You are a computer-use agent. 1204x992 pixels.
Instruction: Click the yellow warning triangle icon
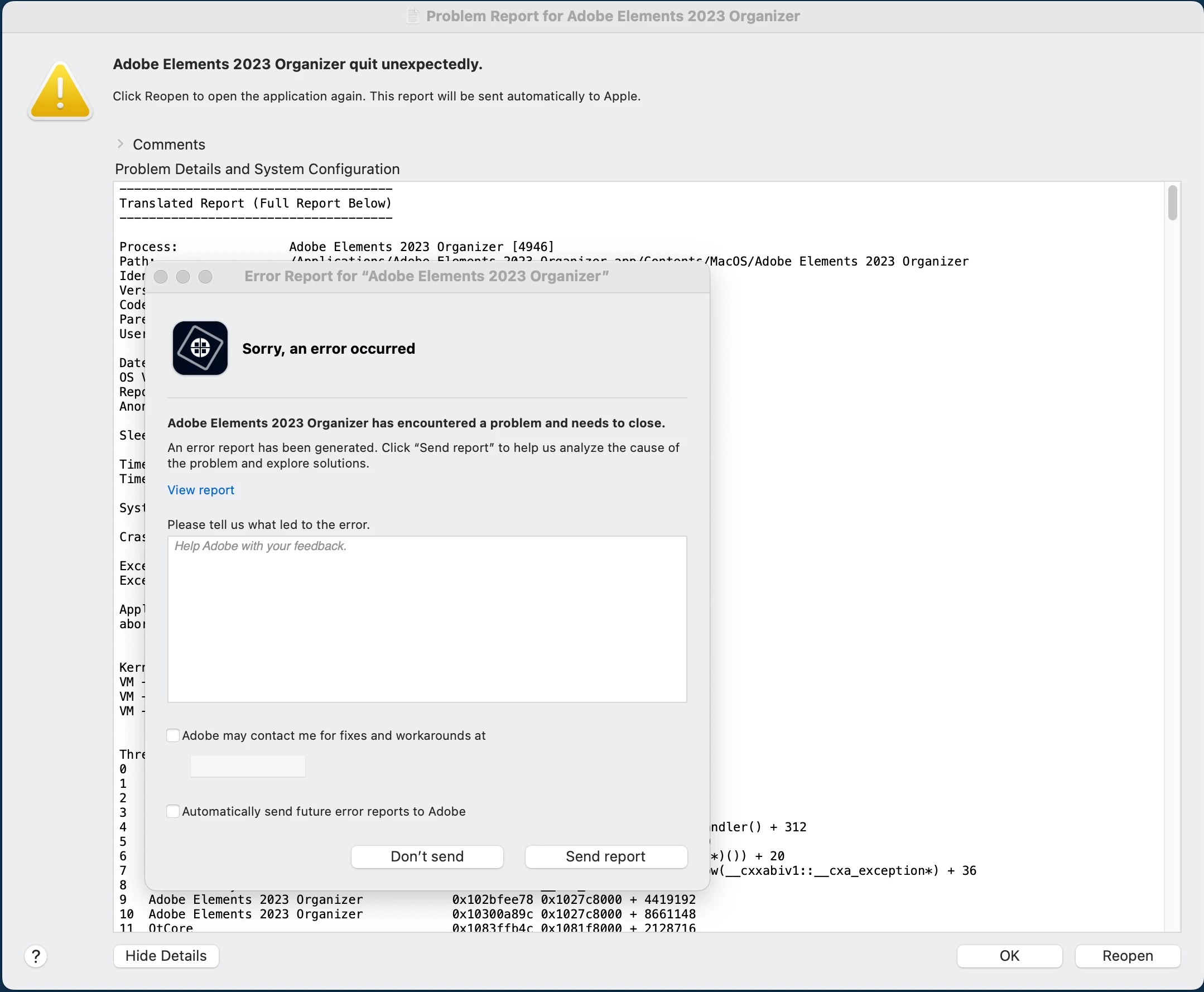coord(60,92)
